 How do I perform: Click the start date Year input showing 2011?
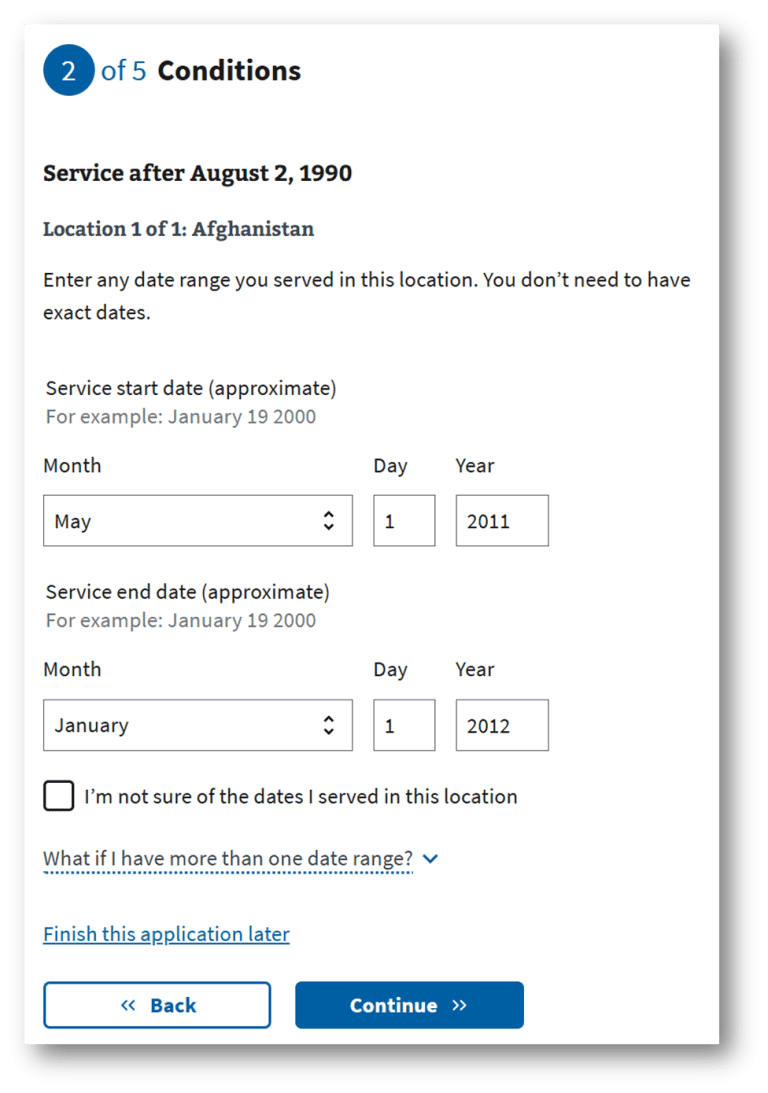(x=501, y=520)
